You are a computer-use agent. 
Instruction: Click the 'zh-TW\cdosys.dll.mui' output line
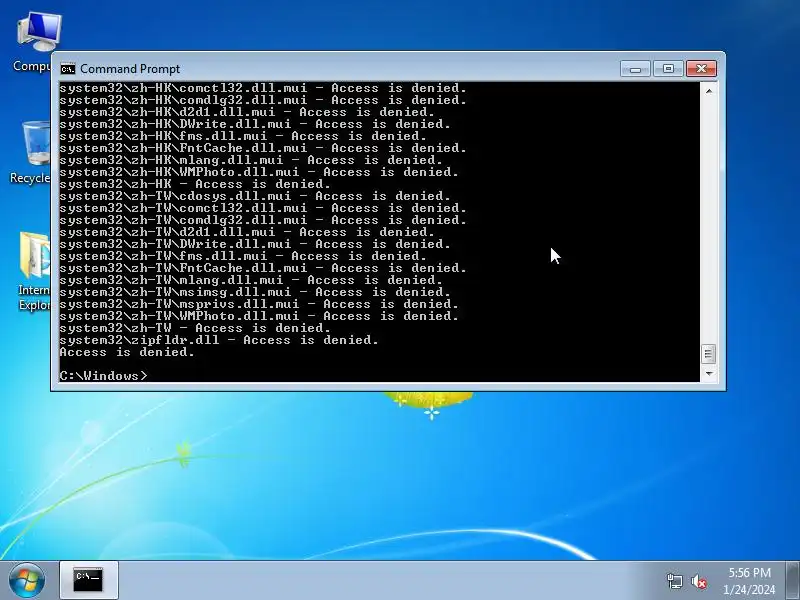click(x=255, y=196)
